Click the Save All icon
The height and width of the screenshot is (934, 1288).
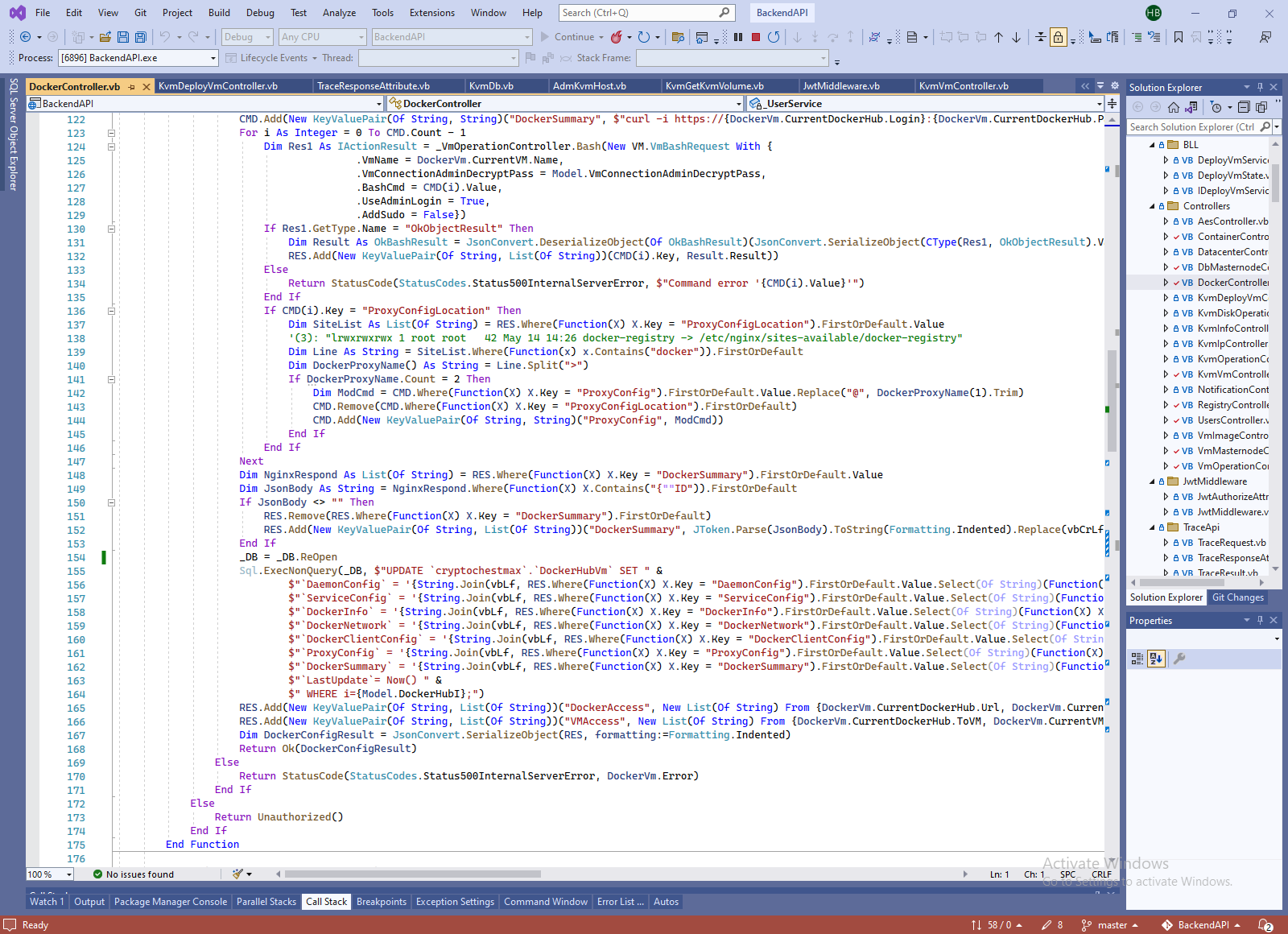click(x=141, y=37)
